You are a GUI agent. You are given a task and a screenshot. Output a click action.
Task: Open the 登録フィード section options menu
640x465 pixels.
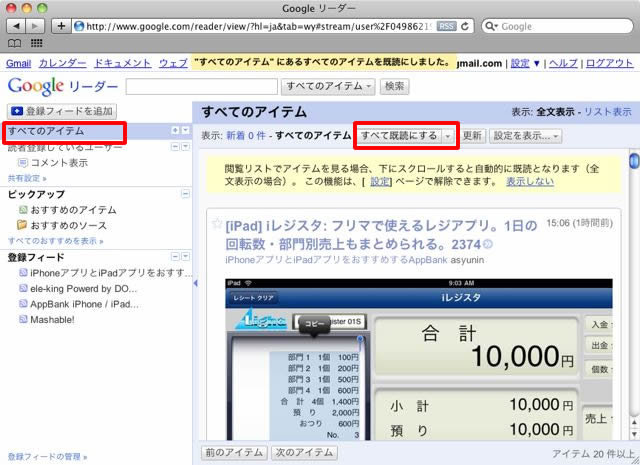(x=186, y=256)
